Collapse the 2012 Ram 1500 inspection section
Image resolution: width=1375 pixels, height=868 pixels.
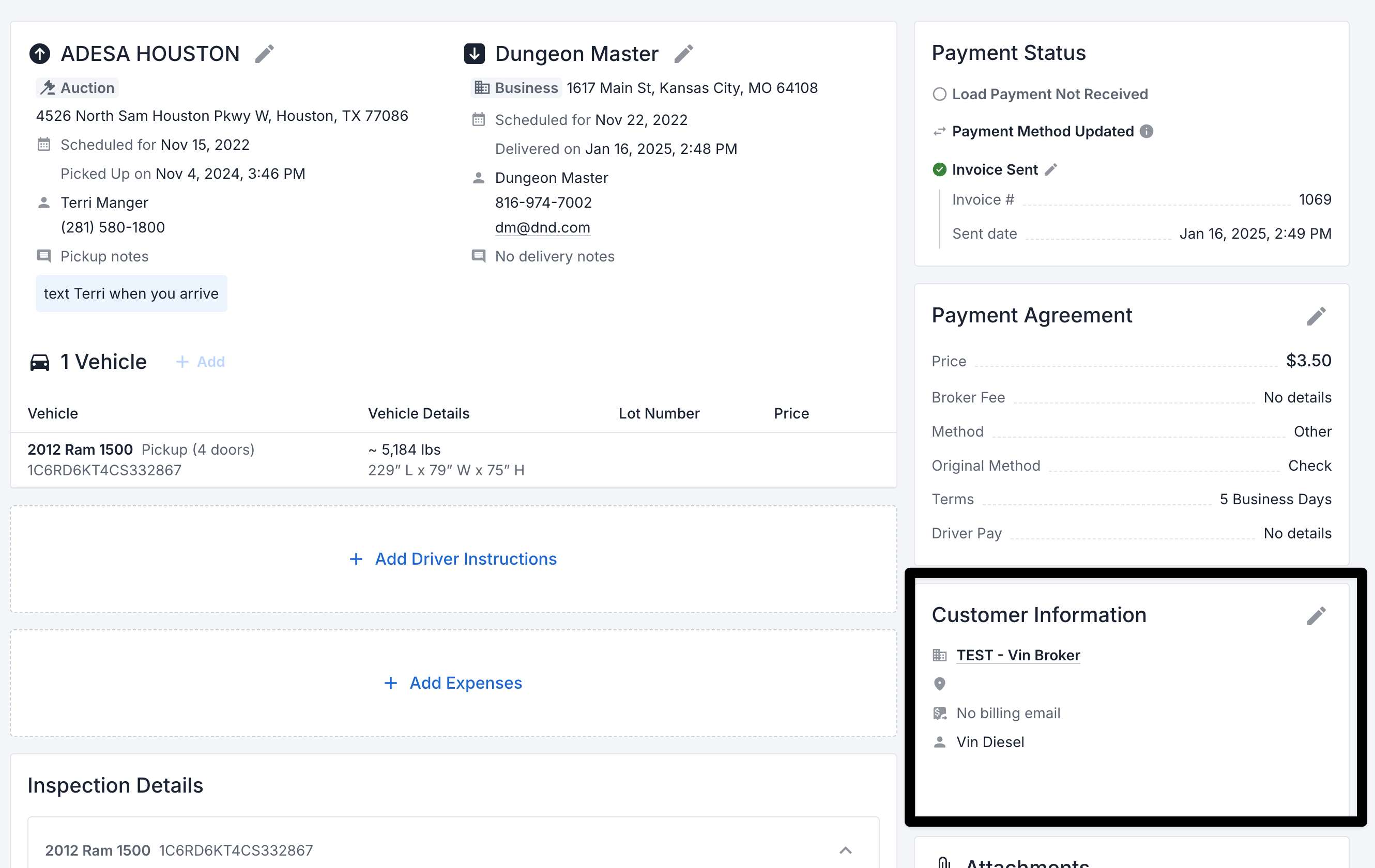[846, 850]
